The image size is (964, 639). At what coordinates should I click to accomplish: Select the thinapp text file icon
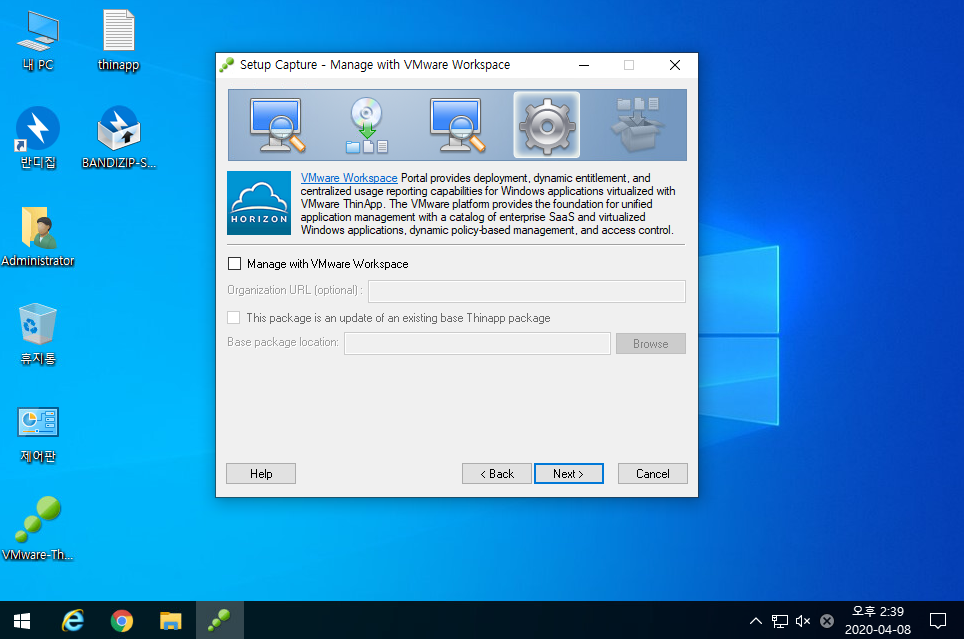click(119, 40)
